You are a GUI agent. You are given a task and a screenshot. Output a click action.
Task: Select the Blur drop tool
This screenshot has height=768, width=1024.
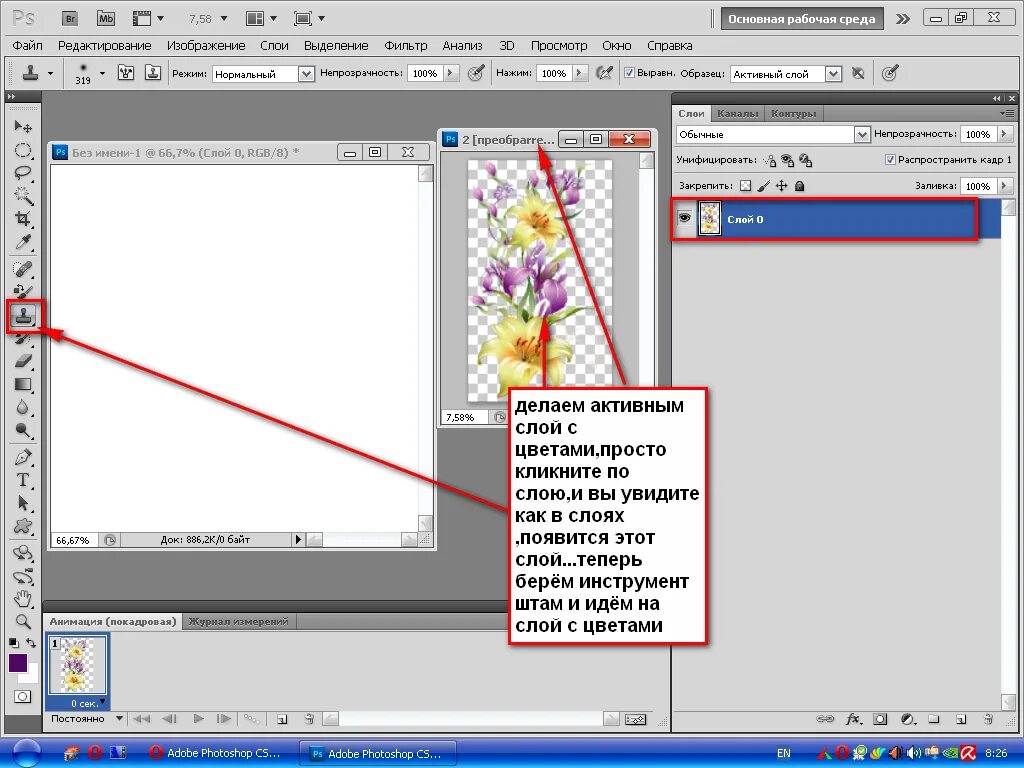(23, 407)
